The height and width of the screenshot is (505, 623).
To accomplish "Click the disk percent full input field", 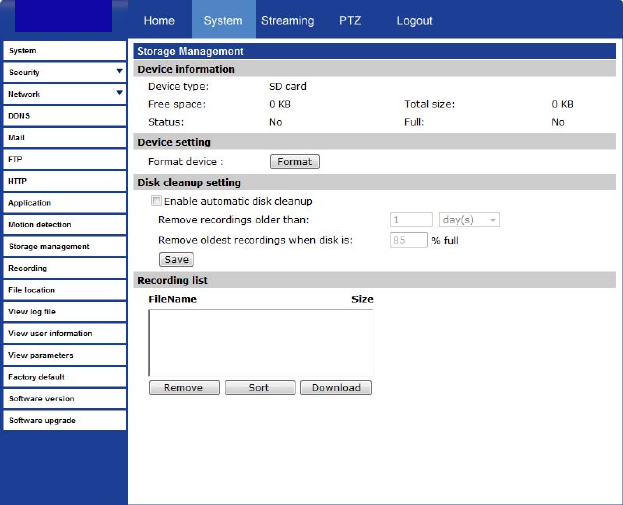I will tap(407, 240).
